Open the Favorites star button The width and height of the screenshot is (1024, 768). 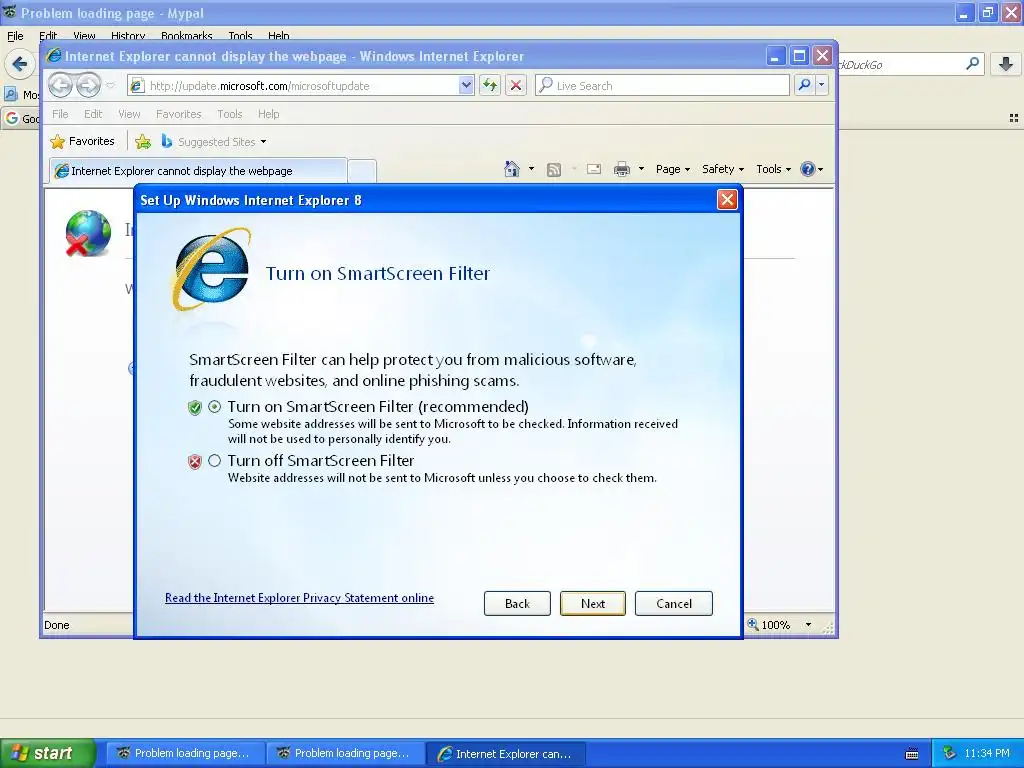pos(82,141)
